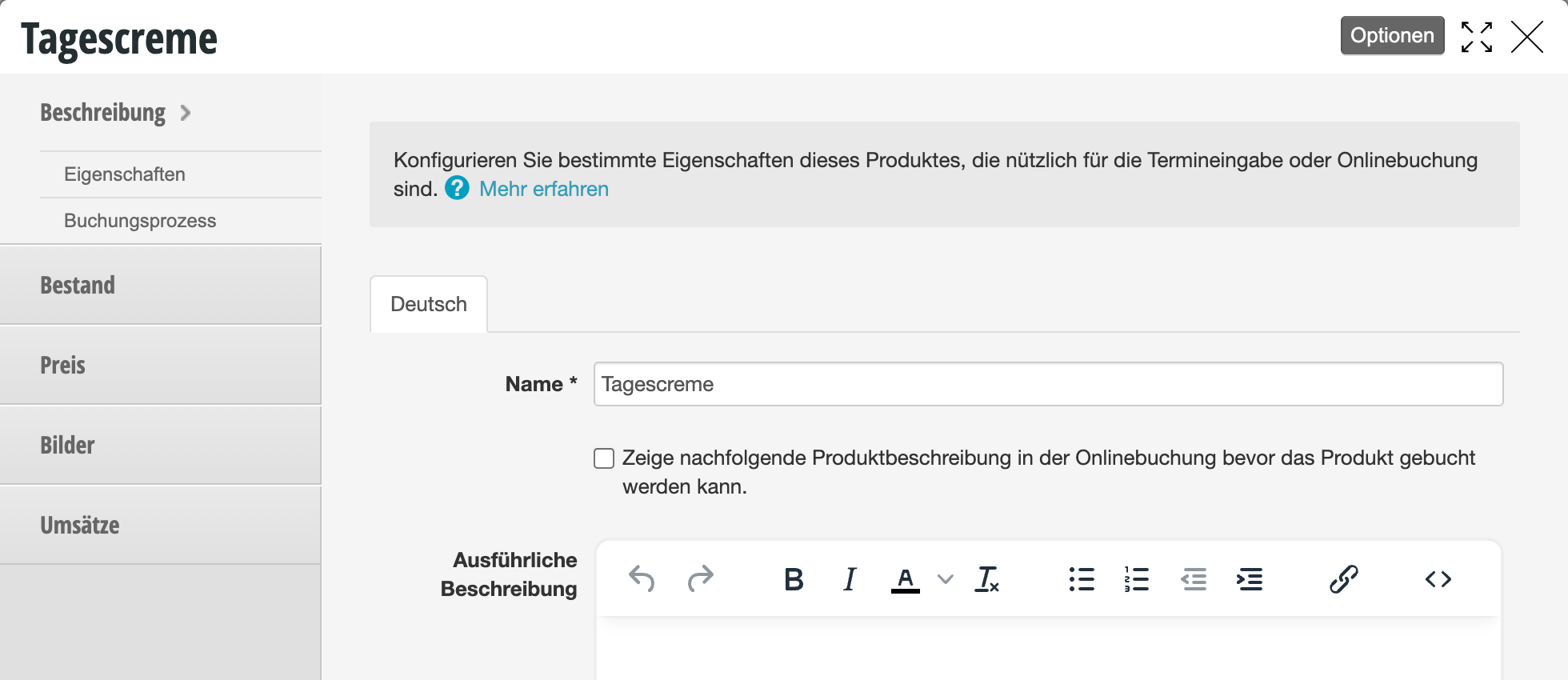Clear text formatting
This screenshot has height=680, width=1568.
(987, 578)
